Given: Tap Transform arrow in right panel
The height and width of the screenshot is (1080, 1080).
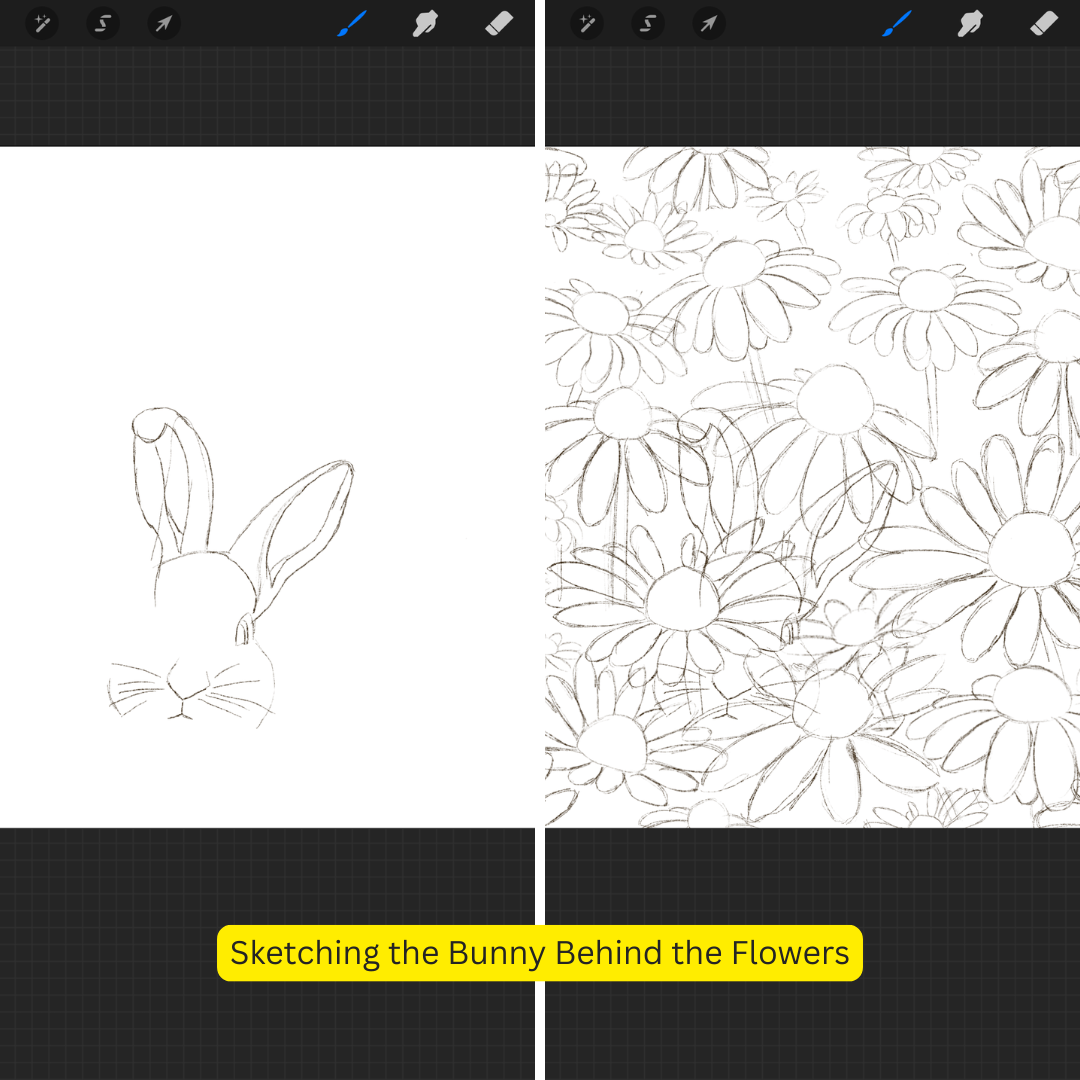Looking at the screenshot, I should pos(709,23).
